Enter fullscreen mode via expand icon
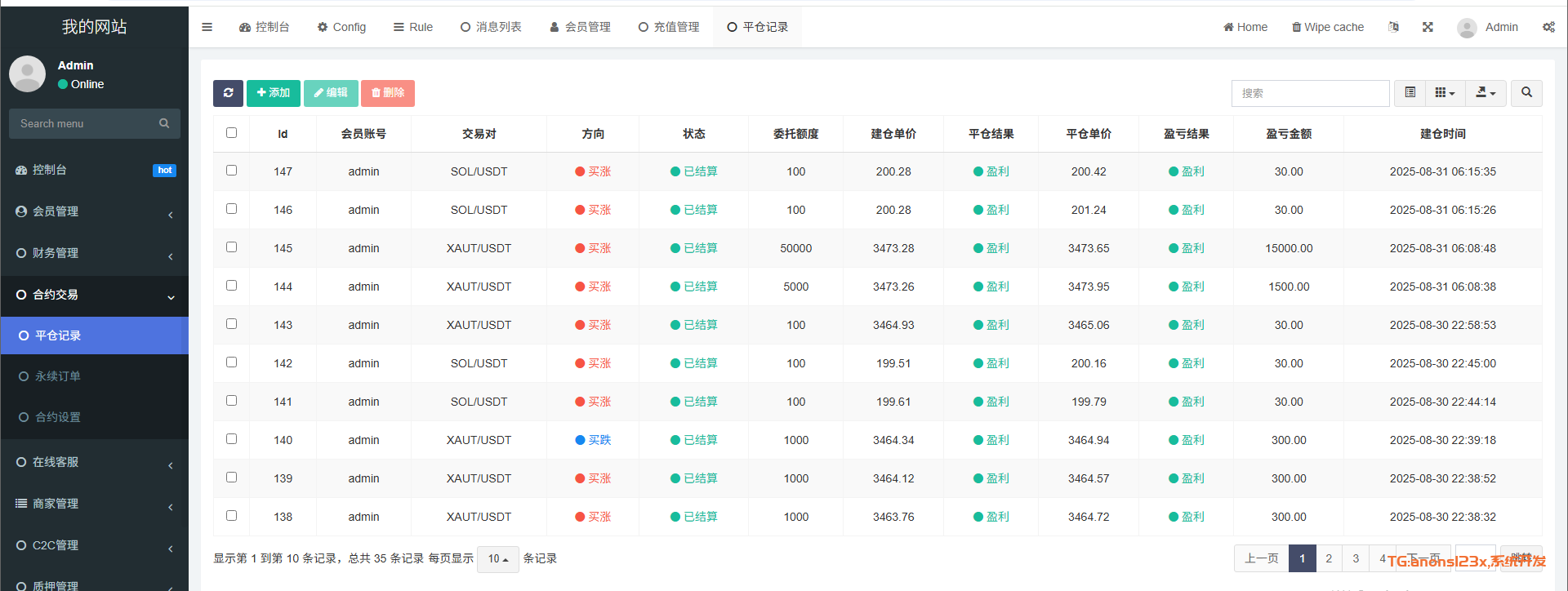The width and height of the screenshot is (1568, 591). [1428, 27]
